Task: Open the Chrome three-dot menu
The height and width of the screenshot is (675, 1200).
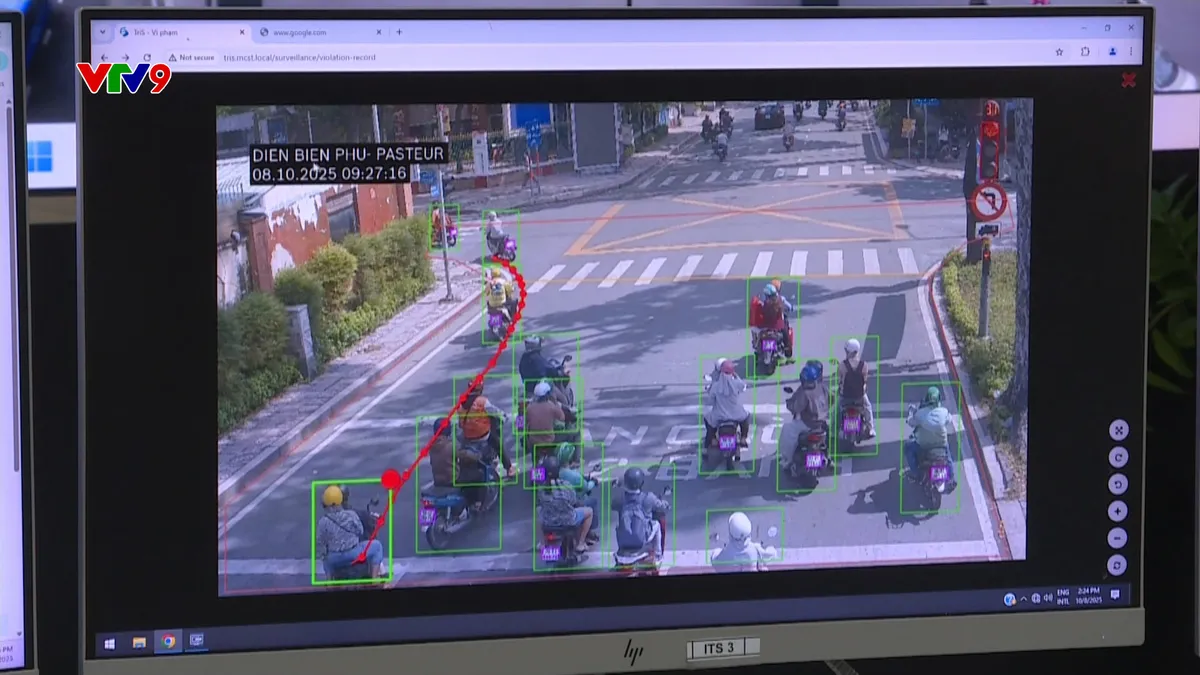Action: [1133, 52]
